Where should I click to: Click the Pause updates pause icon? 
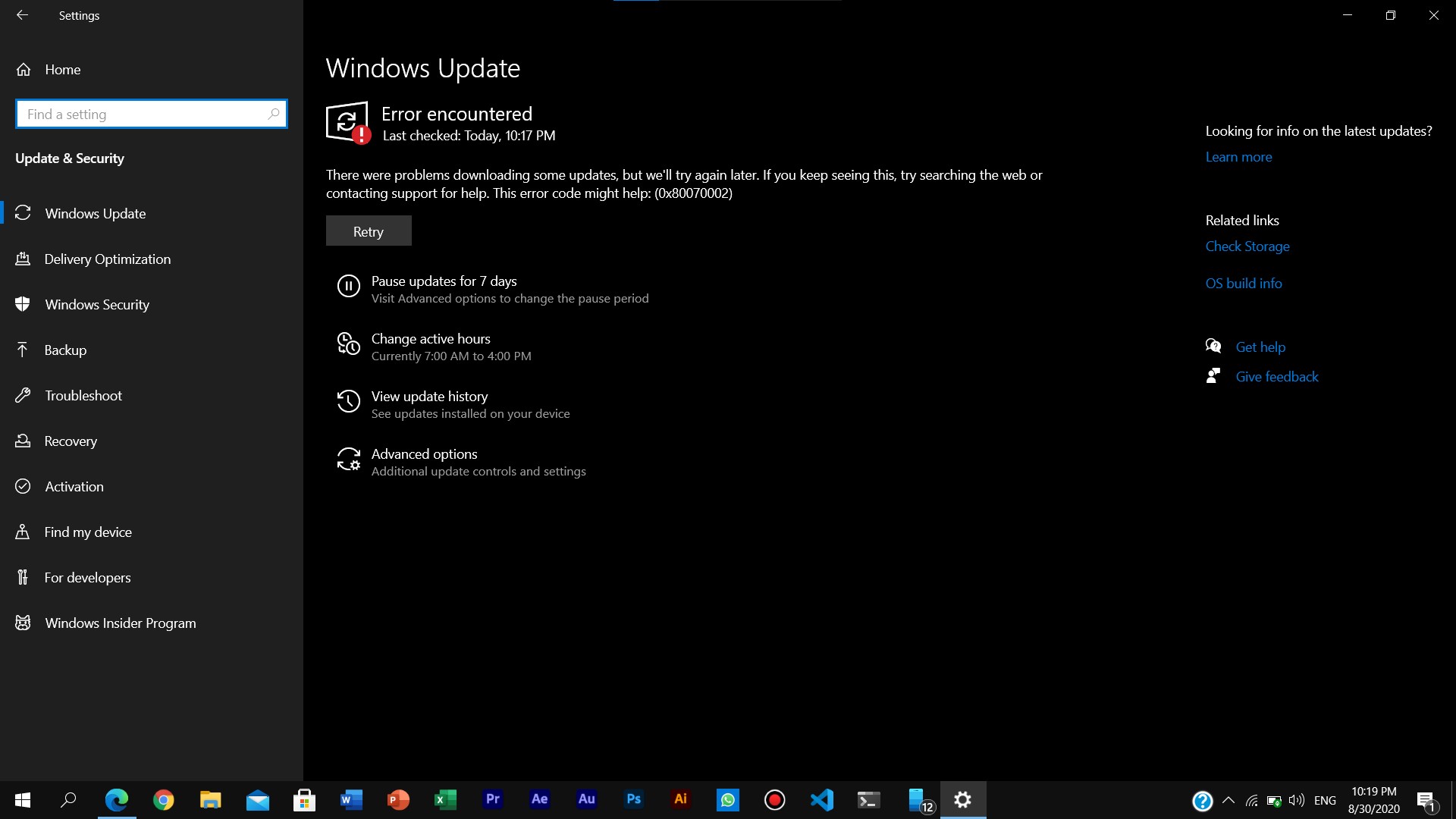pos(348,286)
